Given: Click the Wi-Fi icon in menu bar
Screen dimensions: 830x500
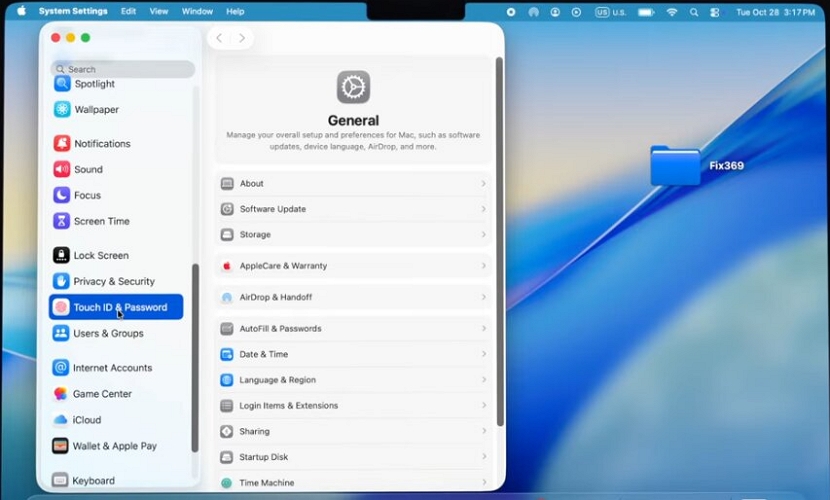Looking at the screenshot, I should click(x=672, y=12).
